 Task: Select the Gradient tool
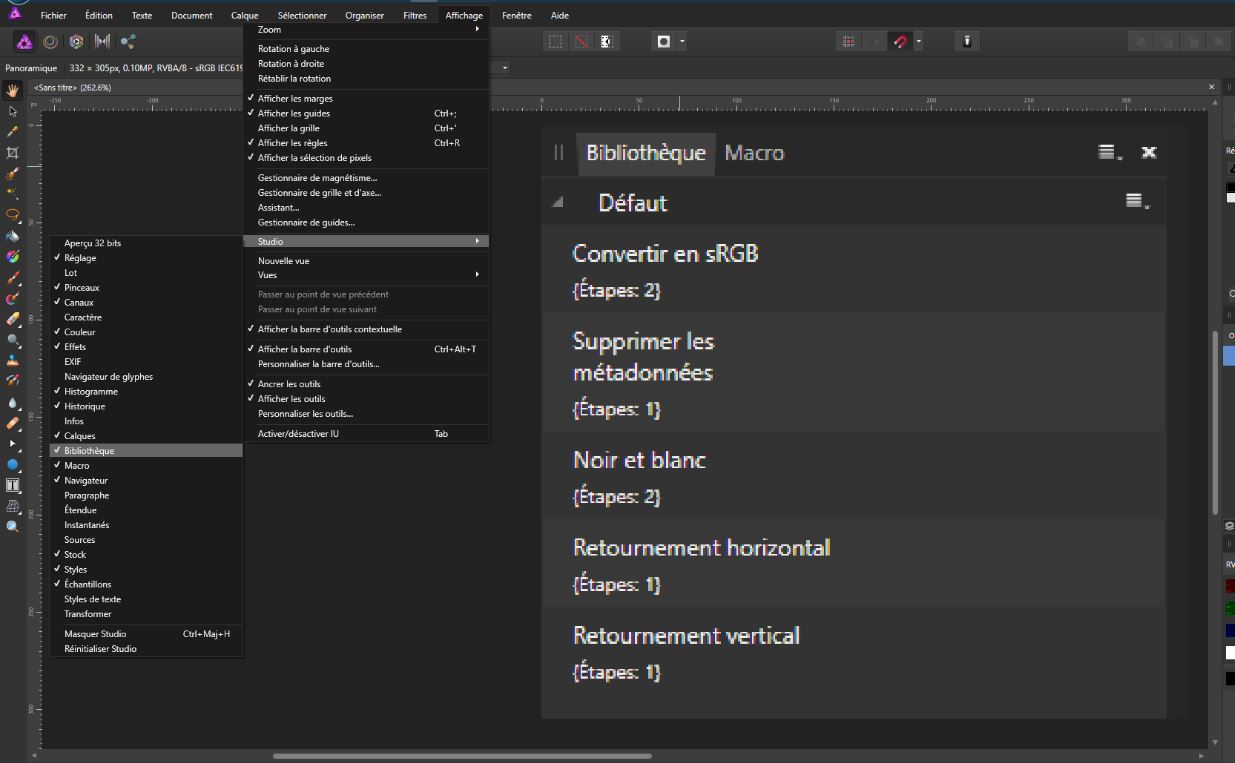click(x=13, y=257)
